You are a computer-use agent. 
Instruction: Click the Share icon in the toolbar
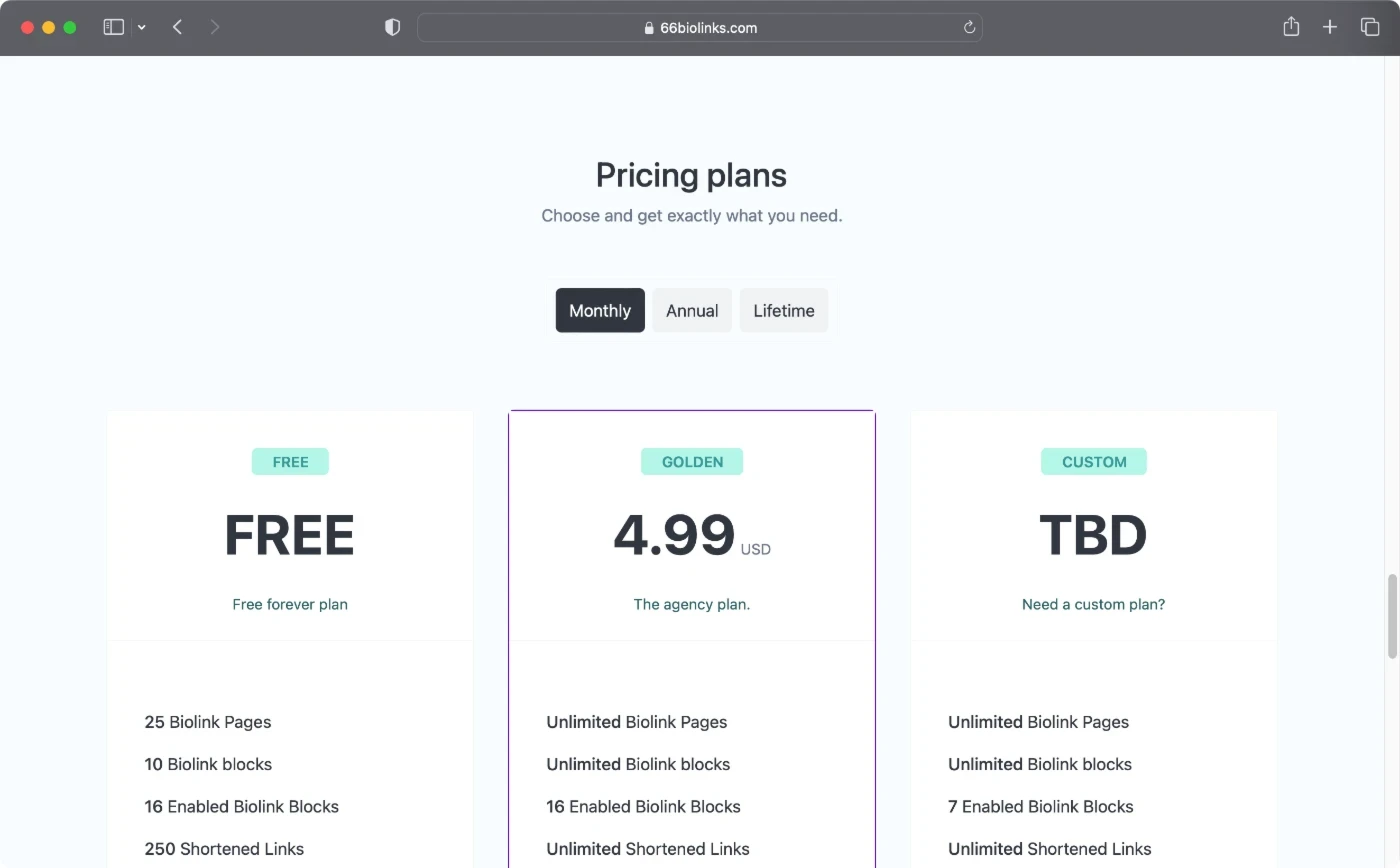click(x=1291, y=27)
